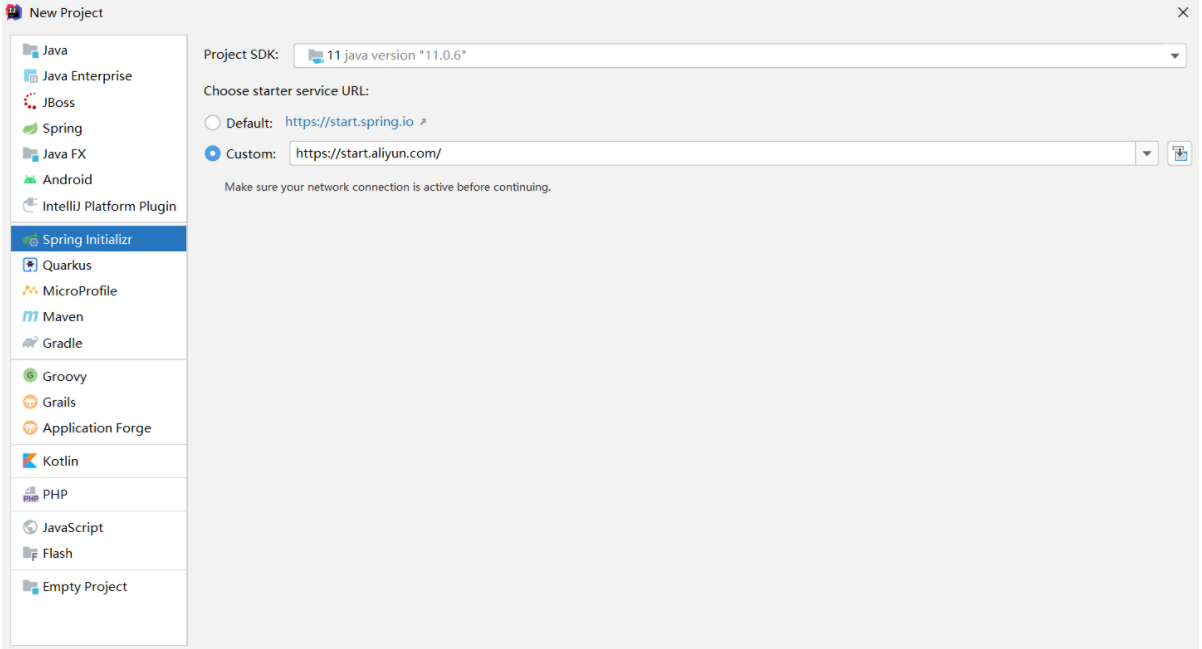1202x649 pixels.
Task: Click the Java FX folder icon
Action: point(30,154)
